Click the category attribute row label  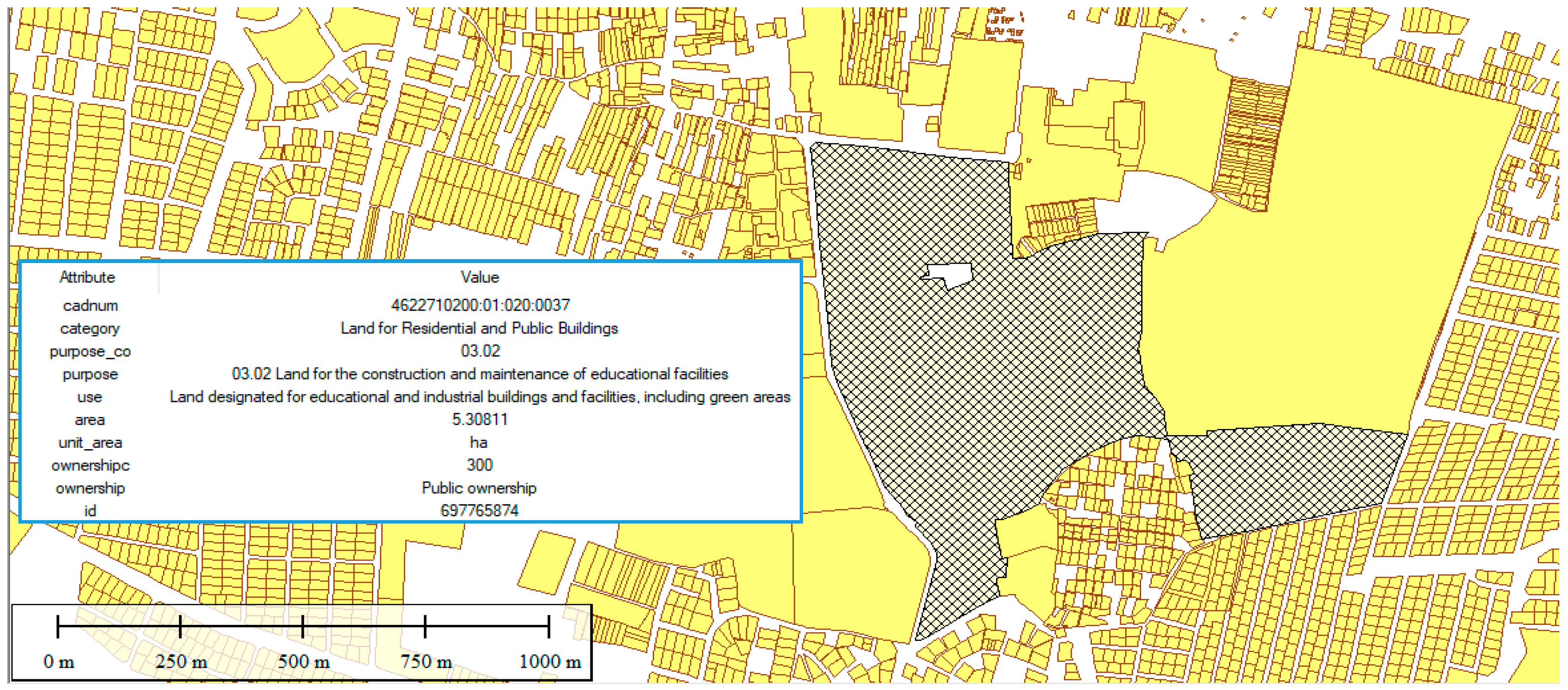pos(90,328)
